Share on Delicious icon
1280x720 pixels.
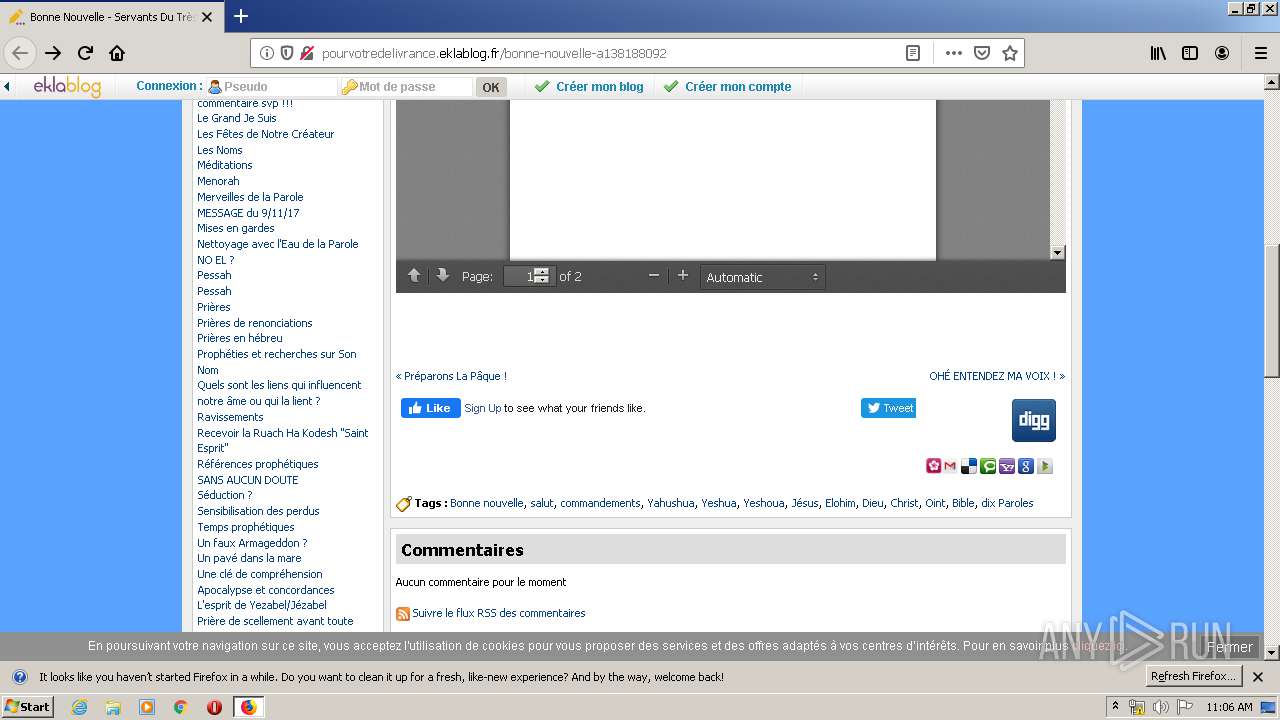point(969,466)
